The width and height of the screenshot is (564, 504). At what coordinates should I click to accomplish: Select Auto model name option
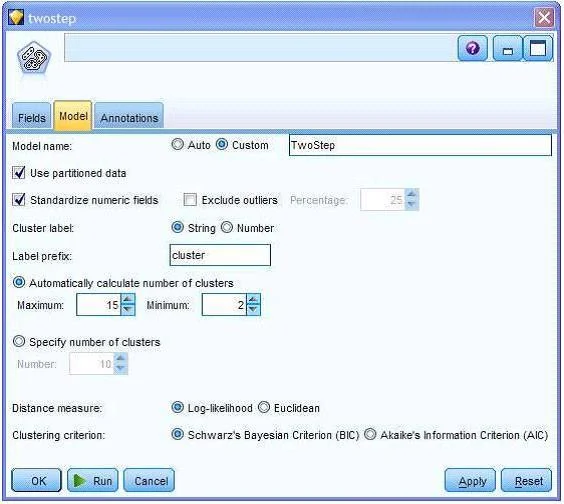pos(177,145)
